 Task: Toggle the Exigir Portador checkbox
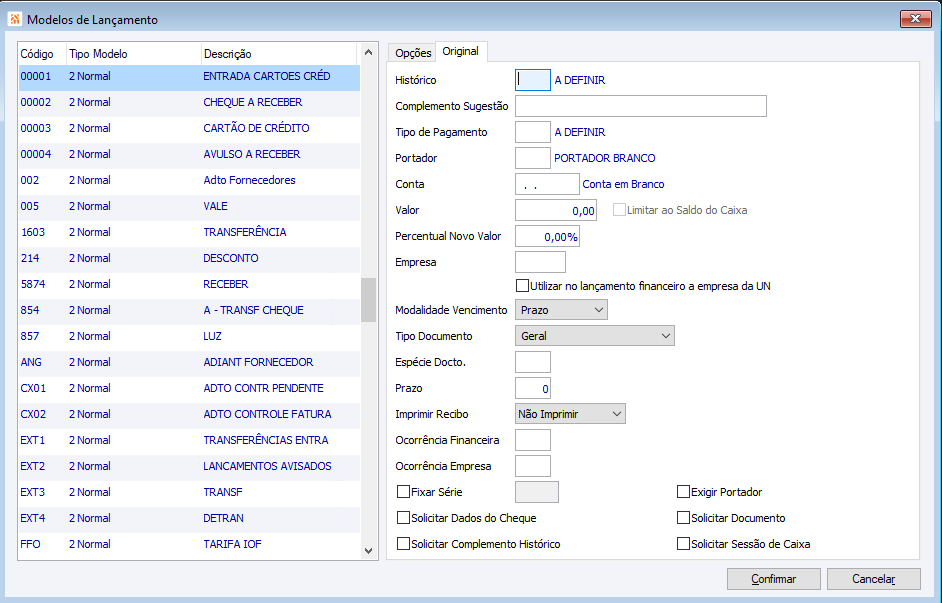(x=684, y=492)
